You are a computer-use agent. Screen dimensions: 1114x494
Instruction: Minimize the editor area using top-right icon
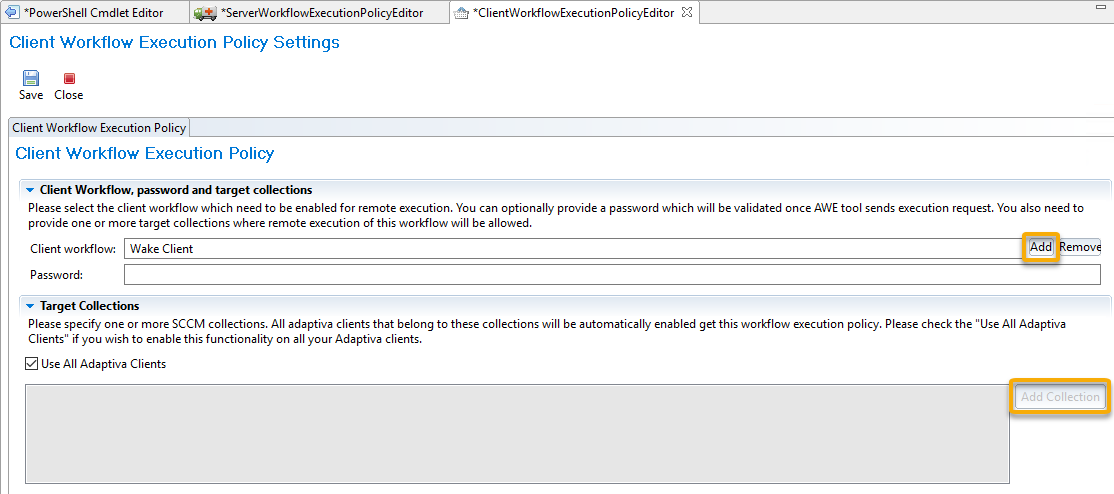pyautogui.click(x=1101, y=6)
